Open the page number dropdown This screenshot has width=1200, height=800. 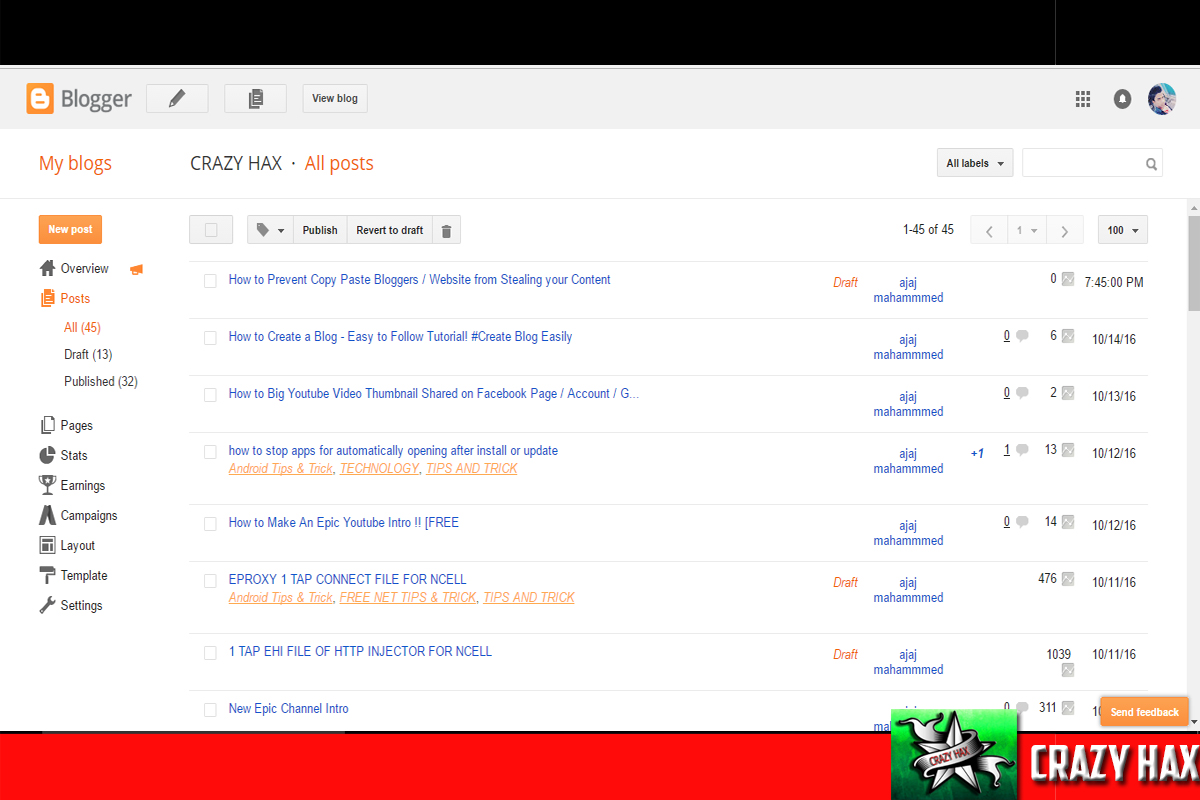pyautogui.click(x=1027, y=230)
